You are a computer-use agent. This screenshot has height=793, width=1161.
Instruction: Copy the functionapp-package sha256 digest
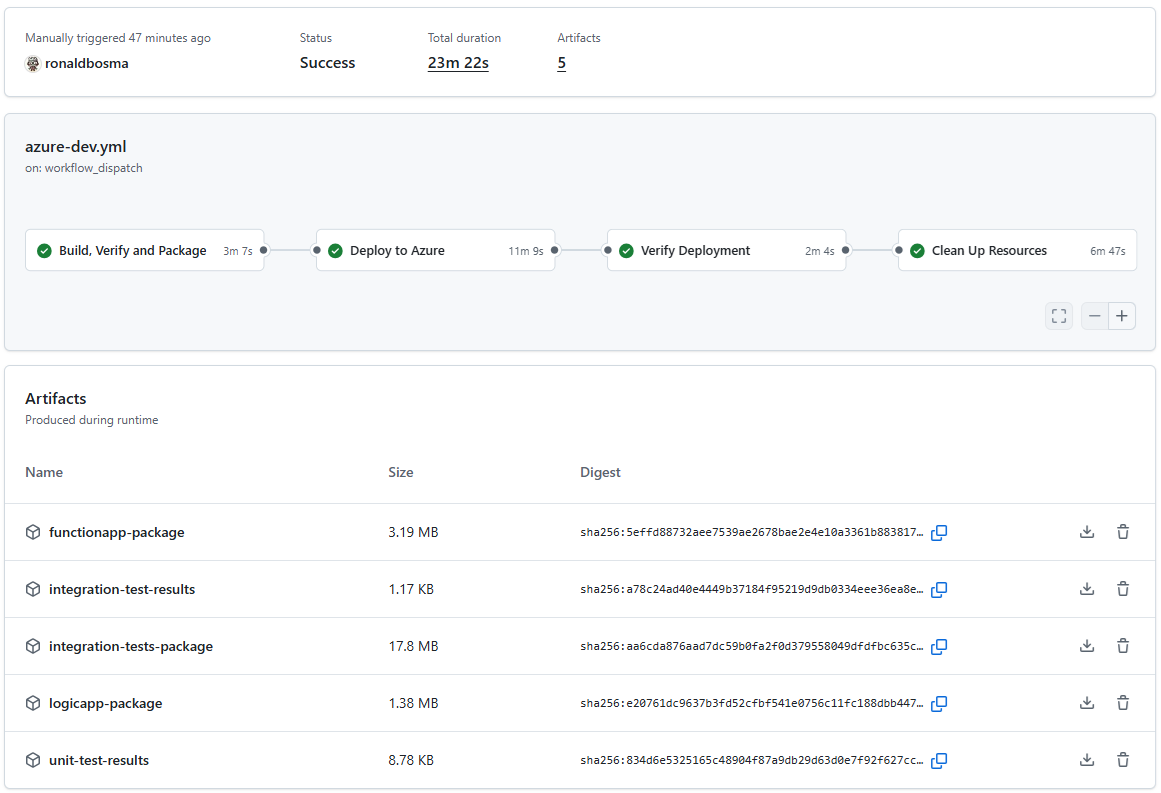pyautogui.click(x=938, y=533)
